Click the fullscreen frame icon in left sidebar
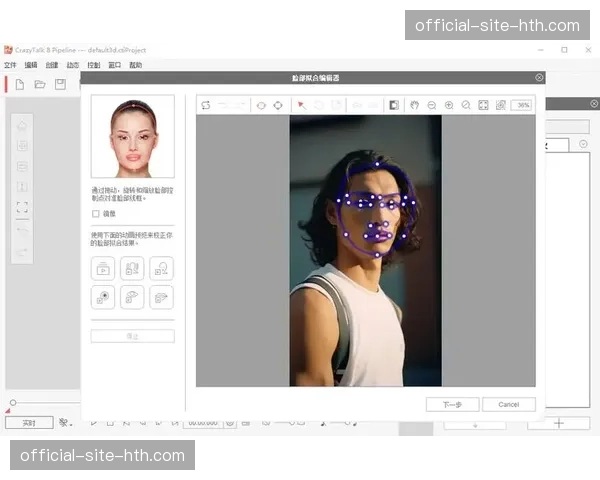This screenshot has width=600, height=480. coord(22,207)
